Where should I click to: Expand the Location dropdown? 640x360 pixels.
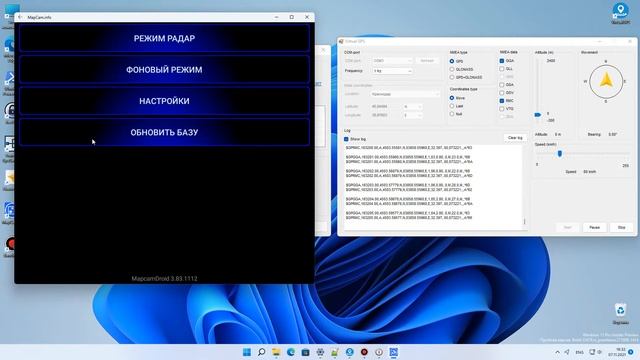coord(405,94)
